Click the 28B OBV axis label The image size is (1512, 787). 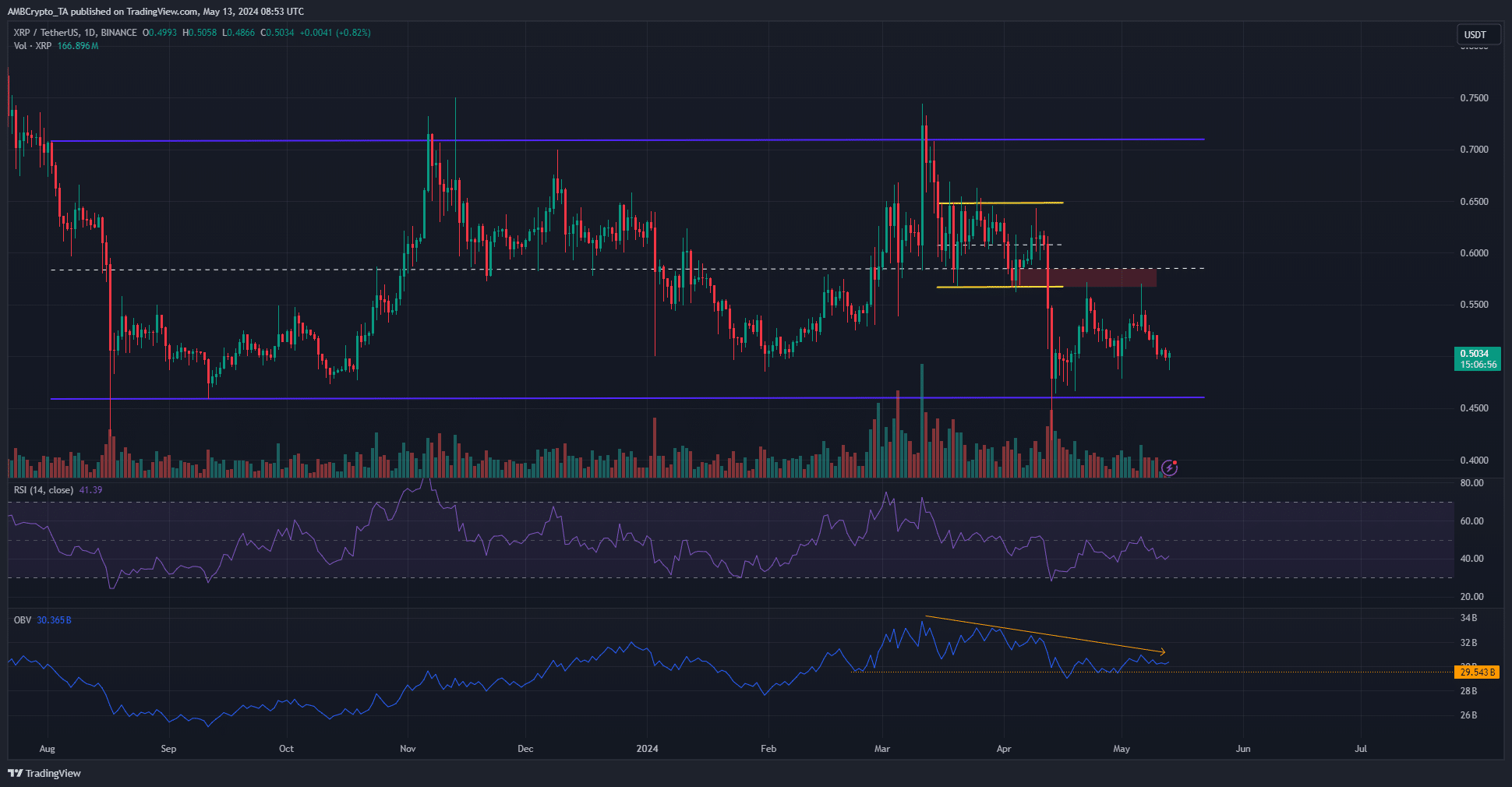tap(1468, 691)
